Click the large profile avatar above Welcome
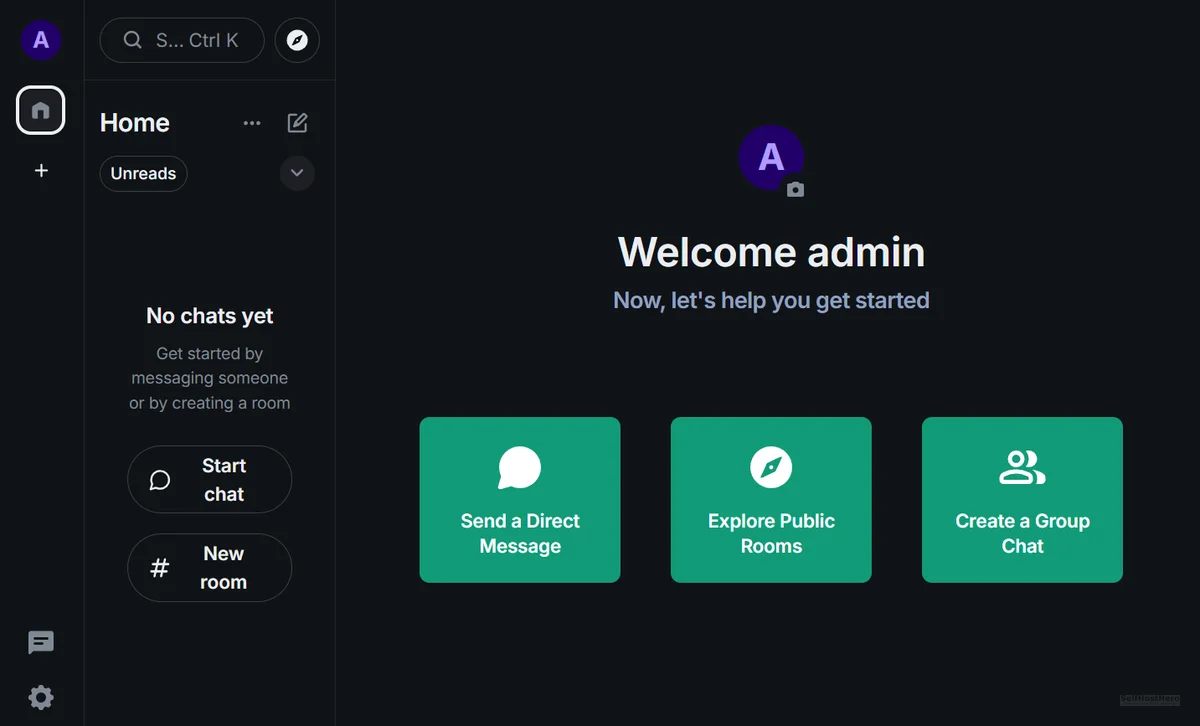Viewport: 1200px width, 726px height. click(769, 157)
